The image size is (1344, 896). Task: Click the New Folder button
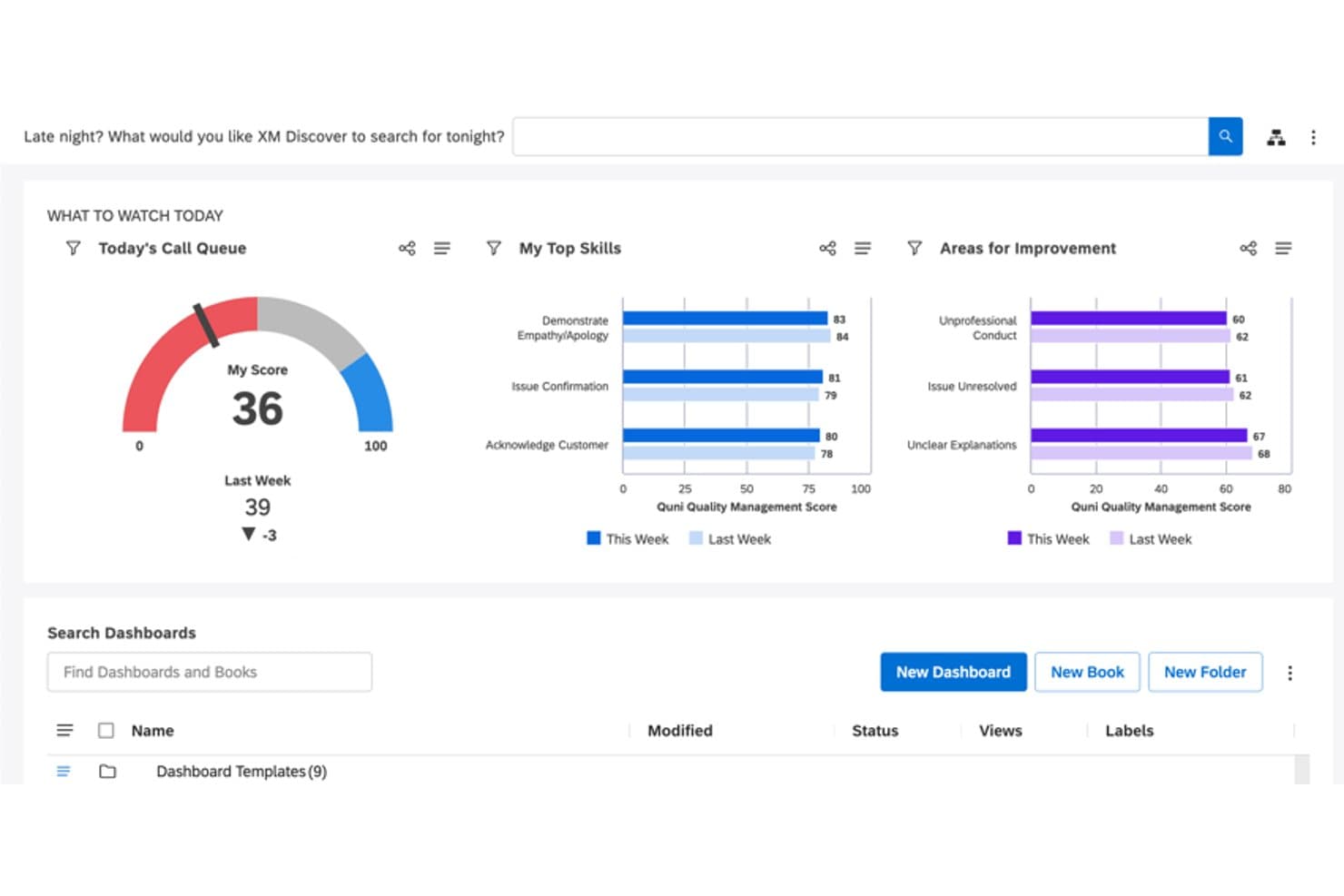[1205, 672]
